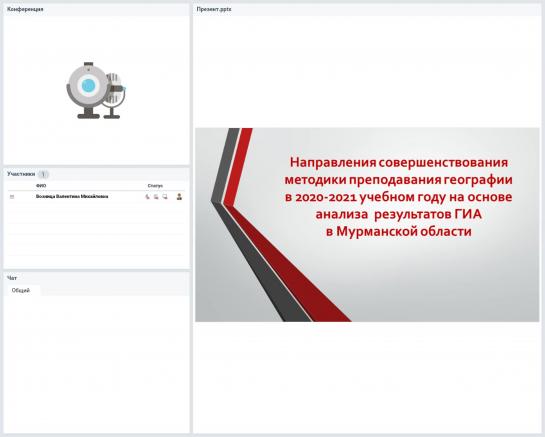545x437 pixels.
Task: Open the Общий chat tab
Action: [21, 290]
